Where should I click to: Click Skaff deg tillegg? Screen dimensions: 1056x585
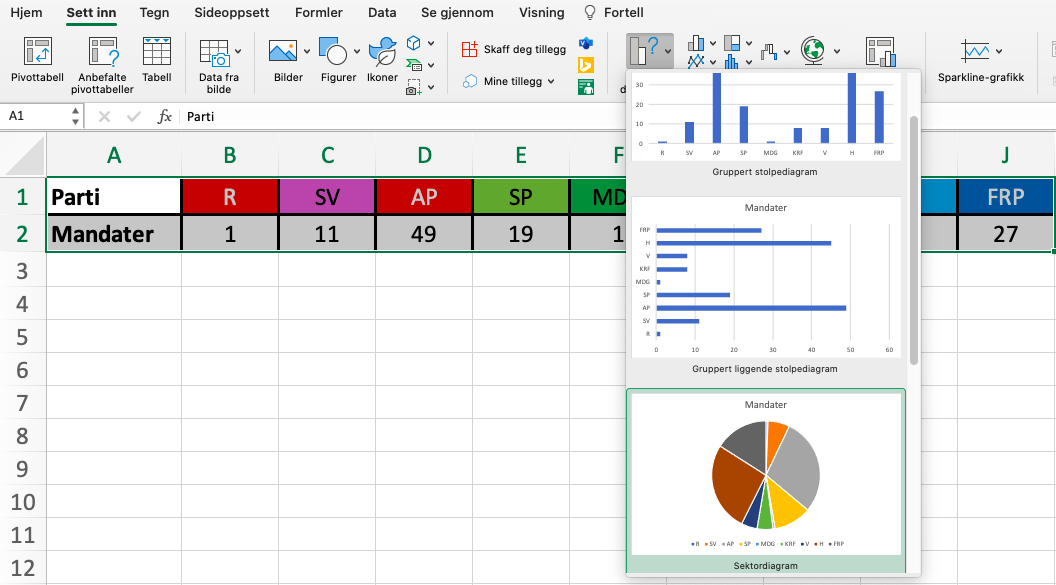[x=515, y=48]
